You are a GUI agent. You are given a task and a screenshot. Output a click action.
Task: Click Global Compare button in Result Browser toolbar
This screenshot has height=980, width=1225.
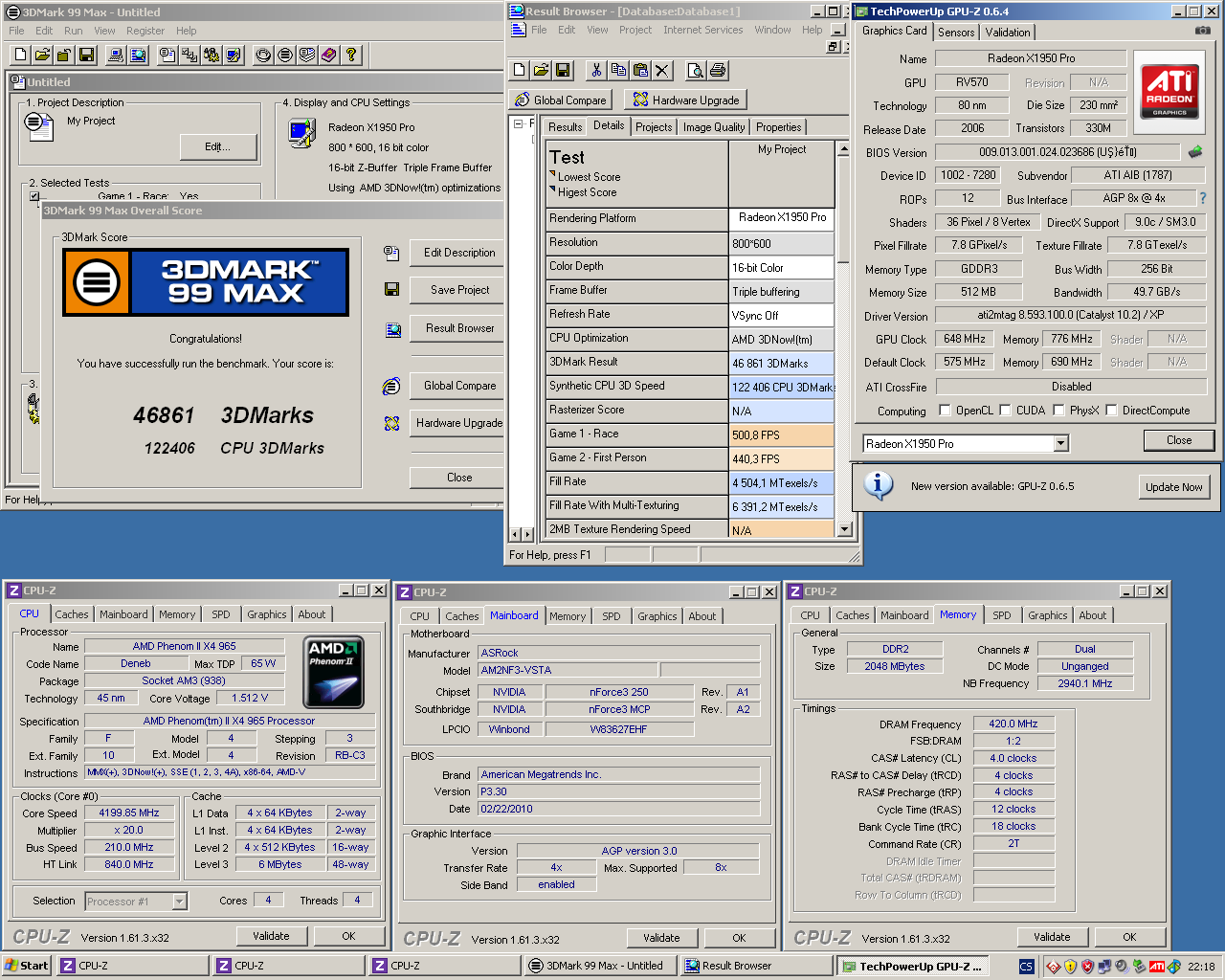coord(561,100)
